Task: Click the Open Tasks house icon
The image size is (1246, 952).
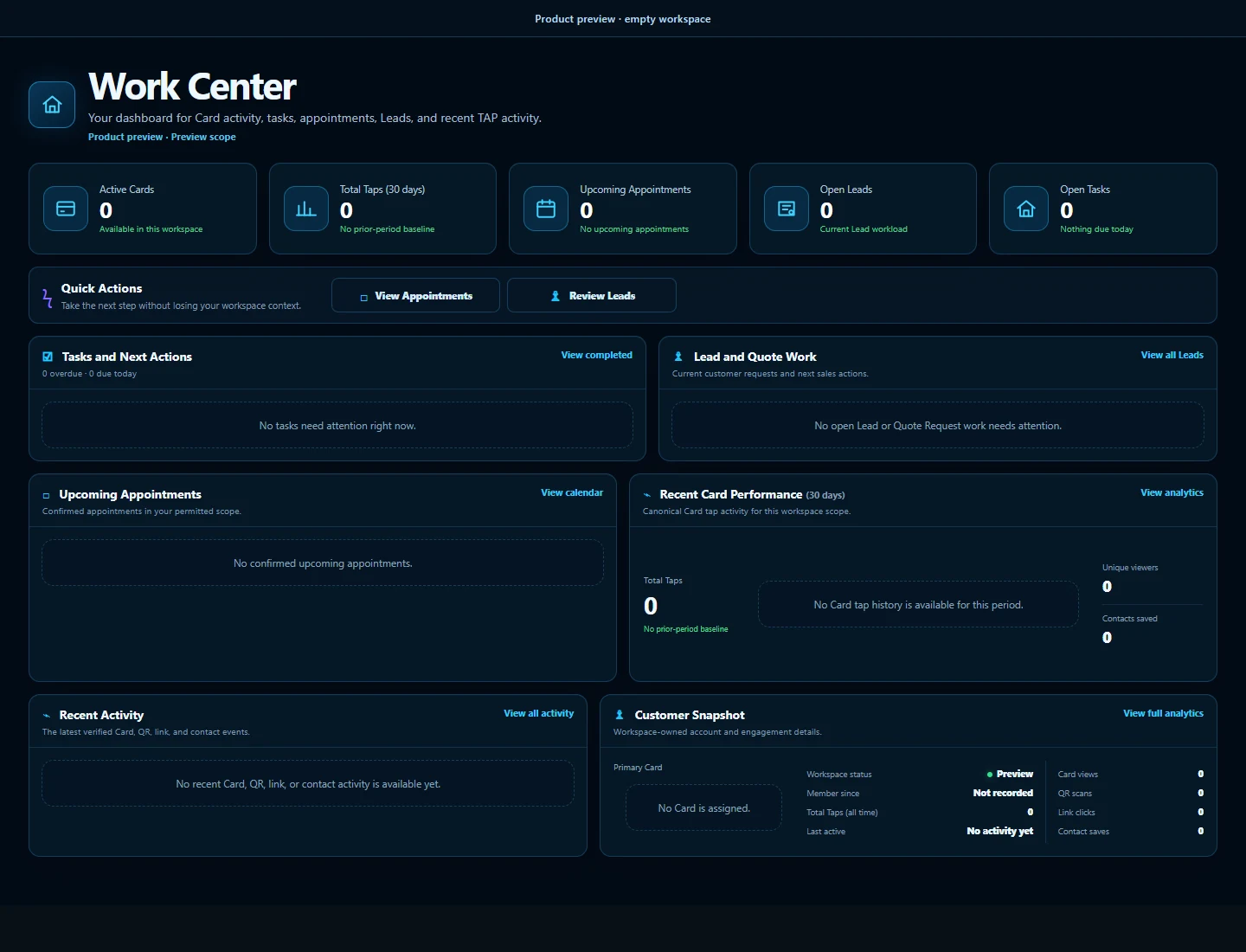Action: 1026,209
